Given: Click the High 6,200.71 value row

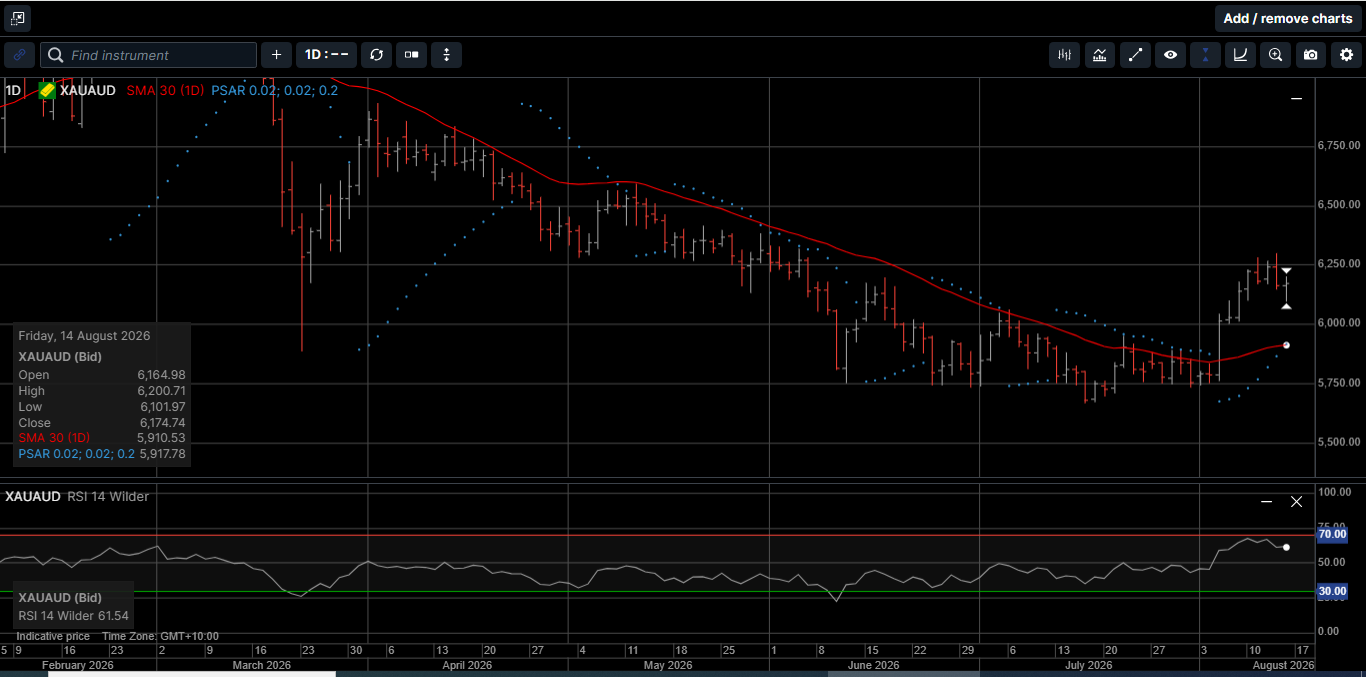Looking at the screenshot, I should click(102, 391).
